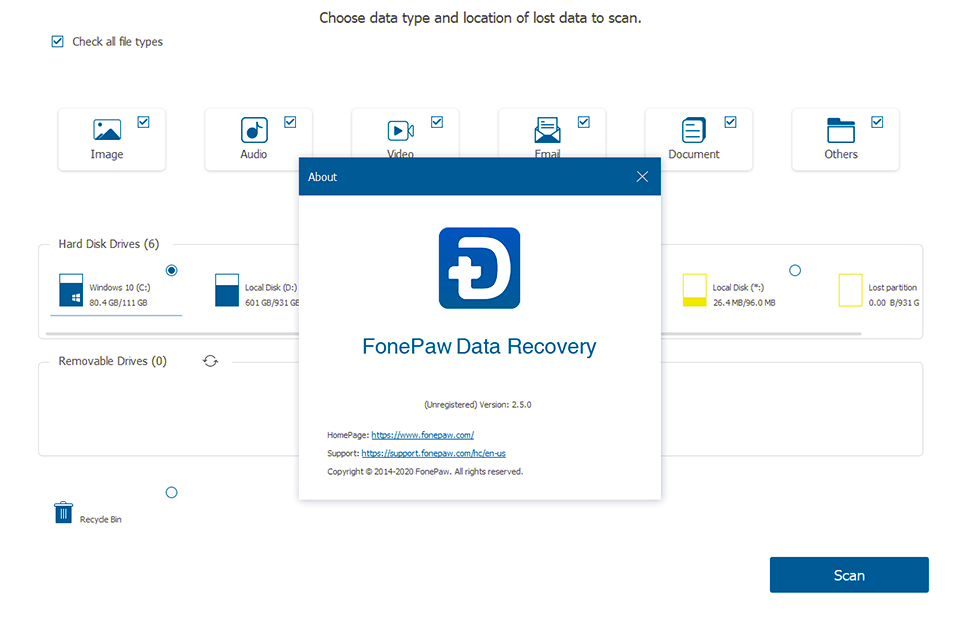Uncheck the Document type checkbox

click(x=731, y=121)
